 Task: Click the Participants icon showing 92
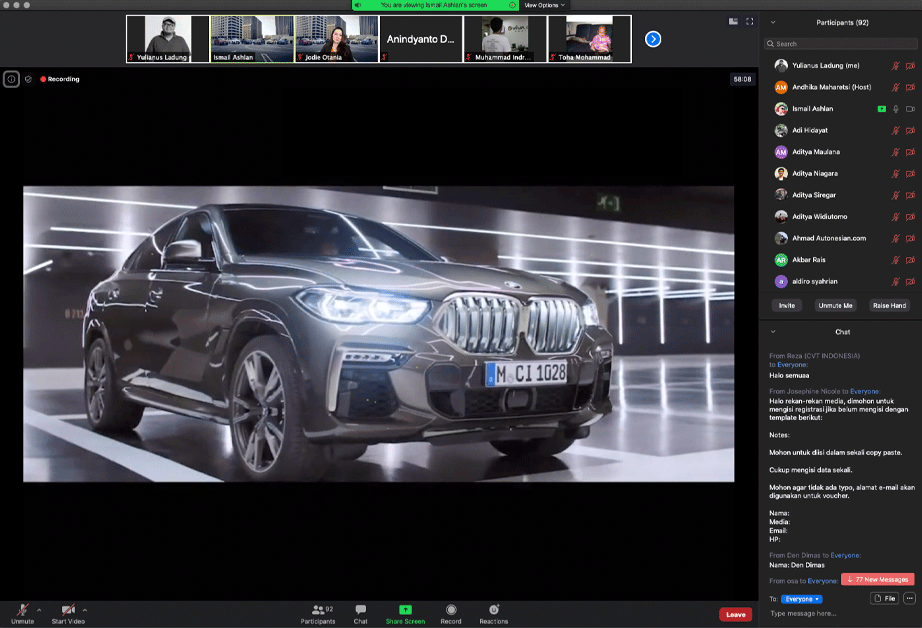click(x=318, y=611)
